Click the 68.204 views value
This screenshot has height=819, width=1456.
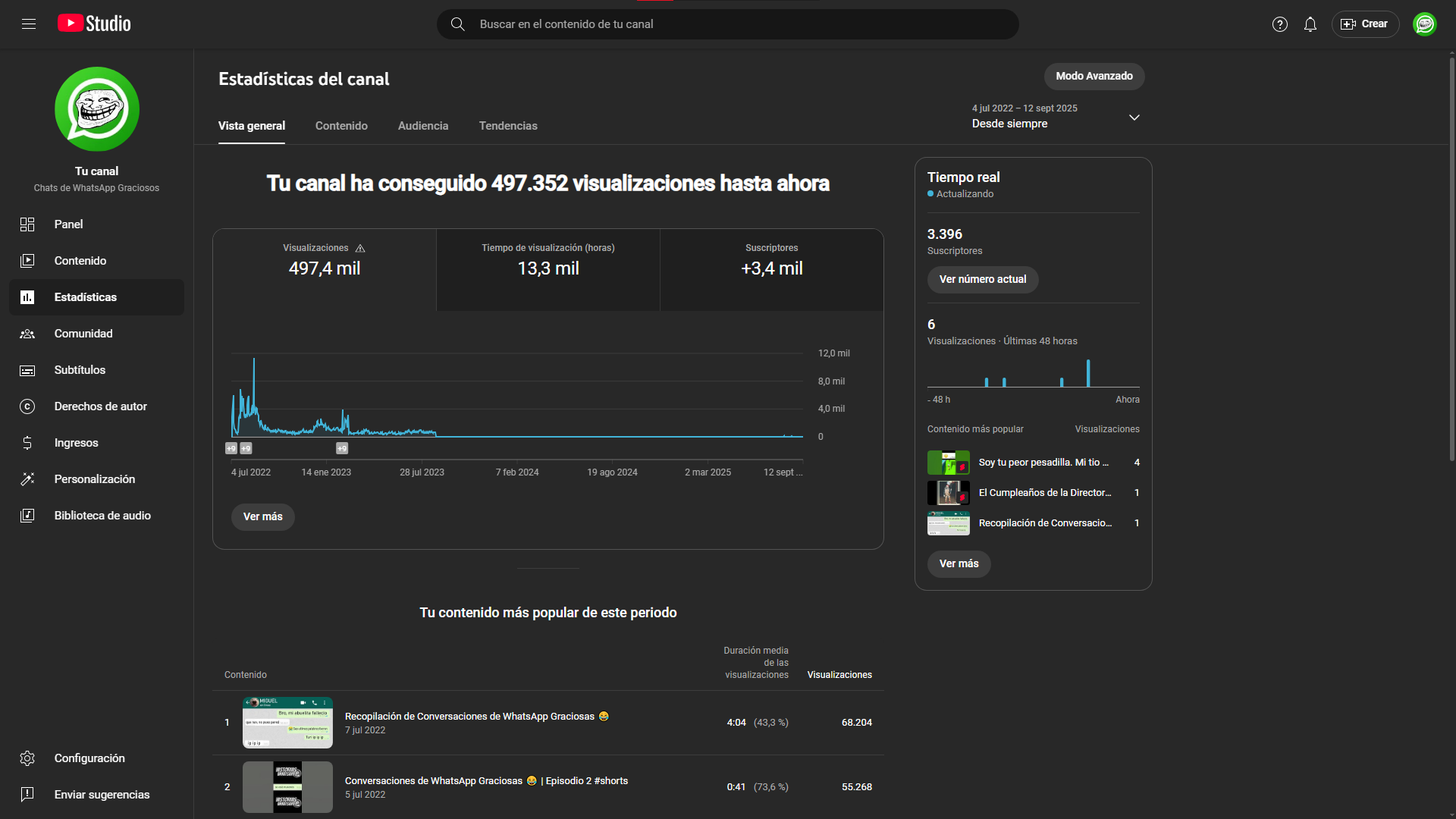pos(857,723)
